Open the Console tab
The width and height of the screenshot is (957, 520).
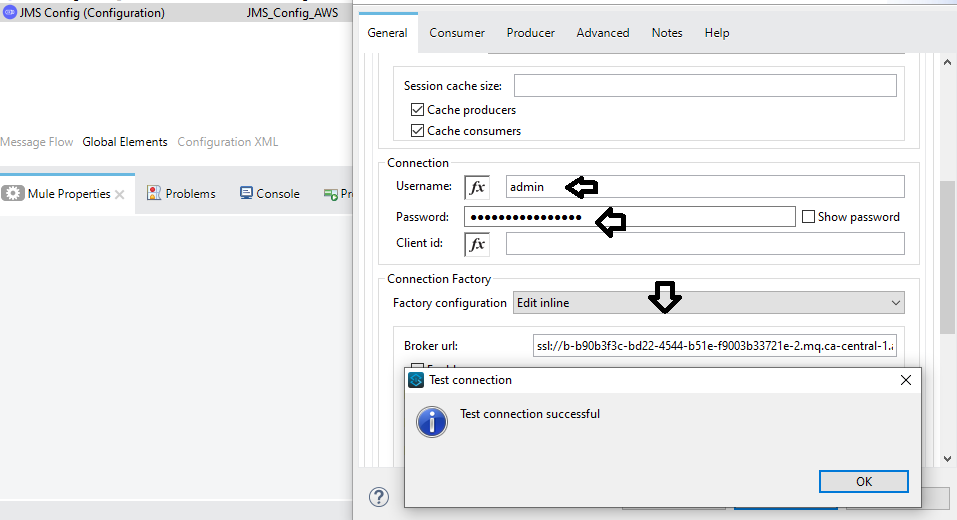[x=270, y=193]
